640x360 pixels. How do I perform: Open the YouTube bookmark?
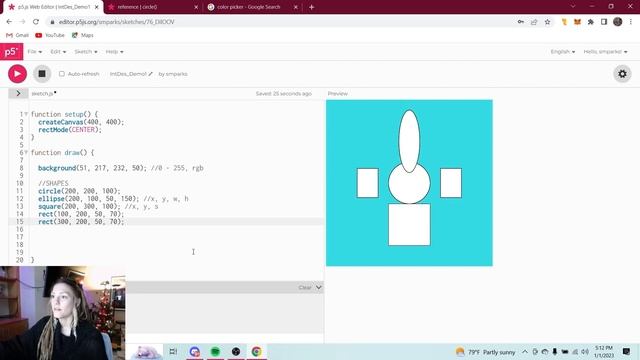(50, 36)
